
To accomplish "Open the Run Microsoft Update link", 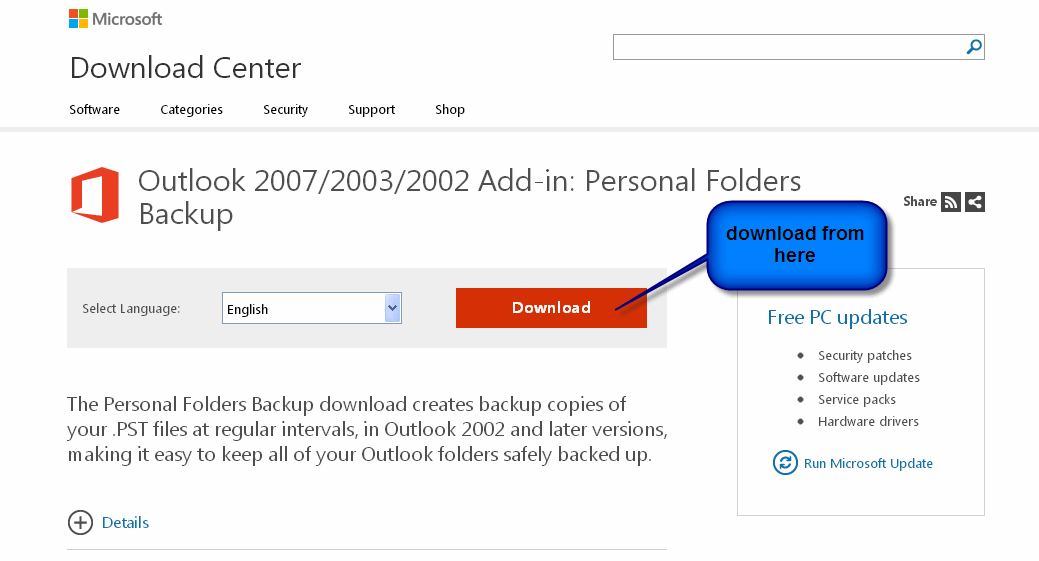I will (x=868, y=463).
